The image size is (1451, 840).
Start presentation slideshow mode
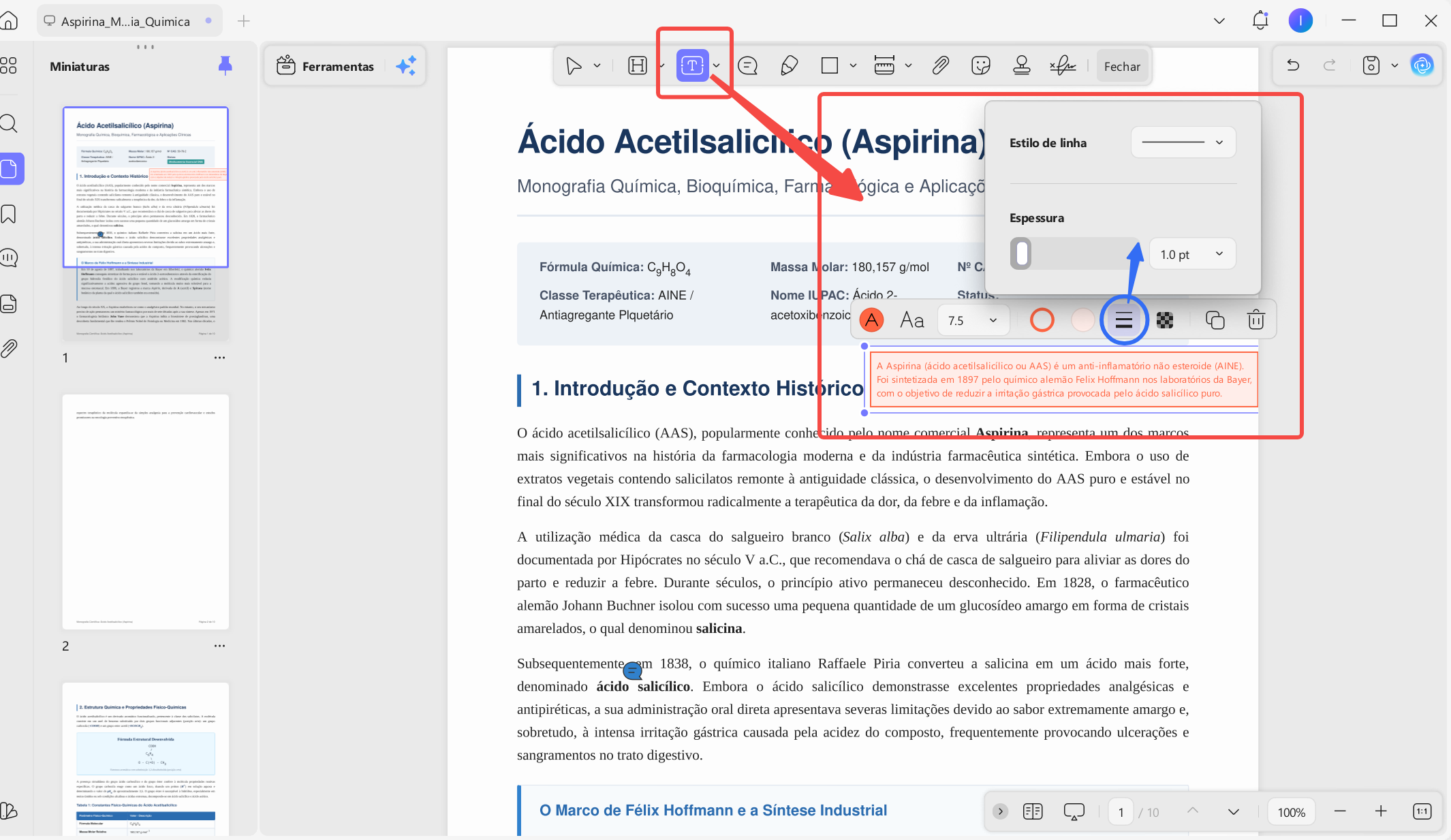click(x=1074, y=811)
